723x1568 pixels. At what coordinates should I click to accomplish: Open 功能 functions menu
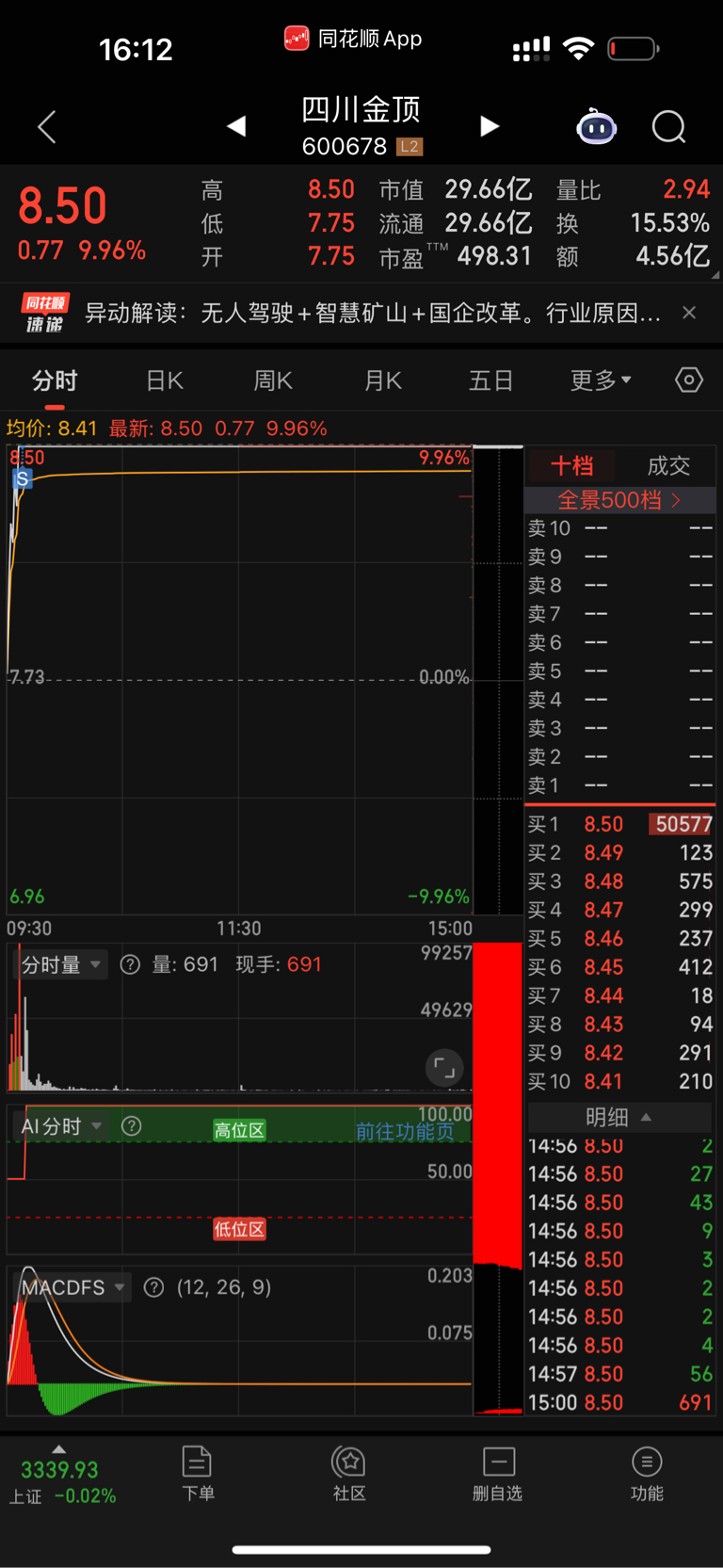click(x=647, y=1474)
